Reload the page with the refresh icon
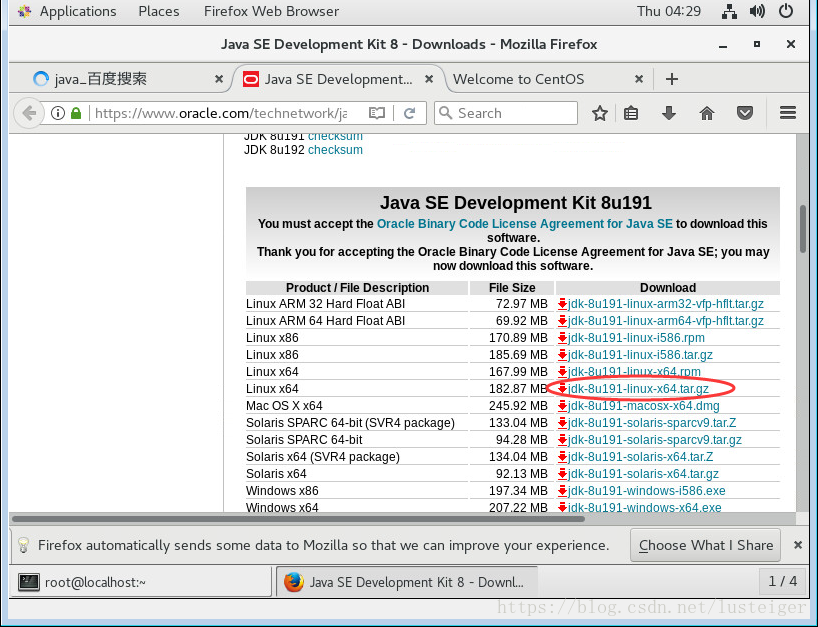818x627 pixels. point(410,113)
